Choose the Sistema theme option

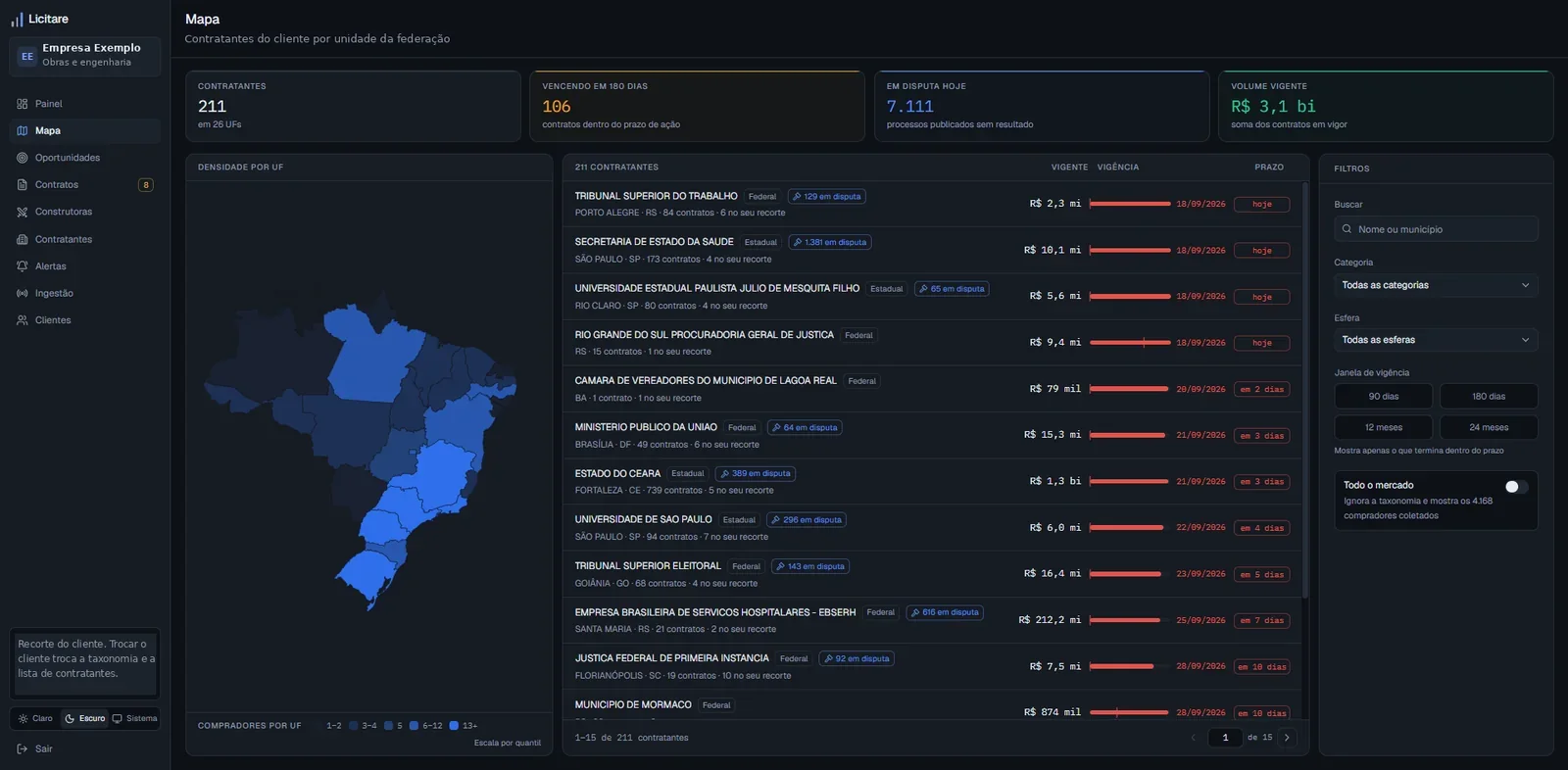[134, 718]
